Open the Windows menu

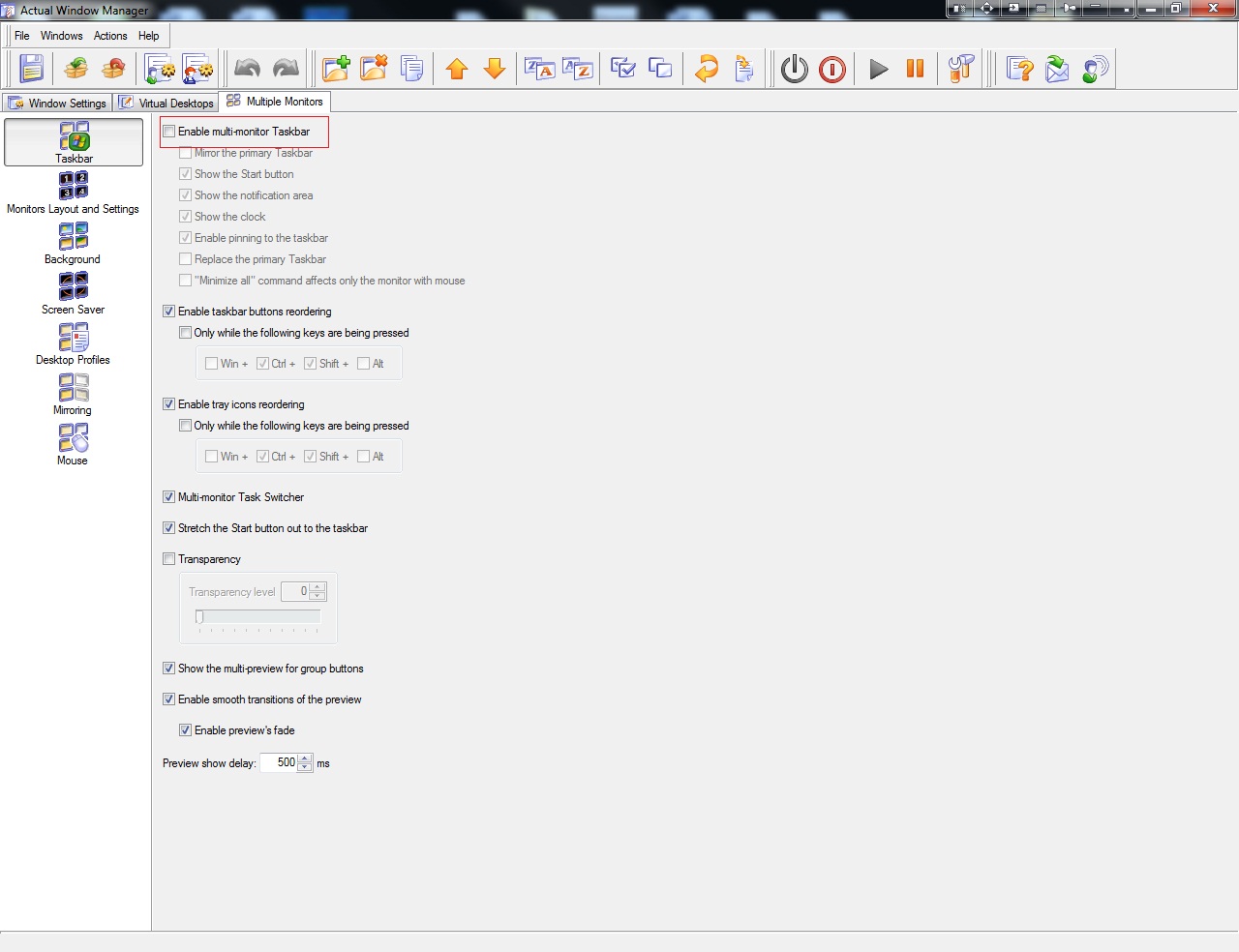tap(62, 36)
